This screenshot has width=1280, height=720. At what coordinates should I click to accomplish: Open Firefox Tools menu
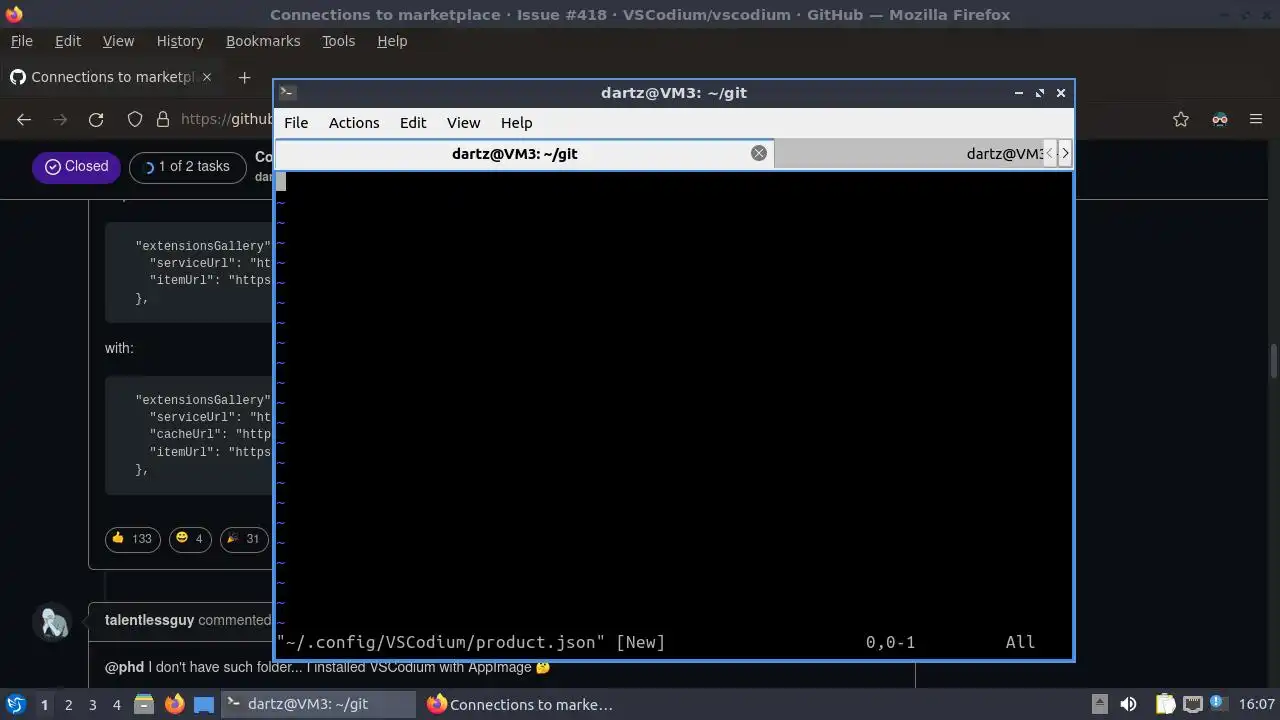pos(338,41)
